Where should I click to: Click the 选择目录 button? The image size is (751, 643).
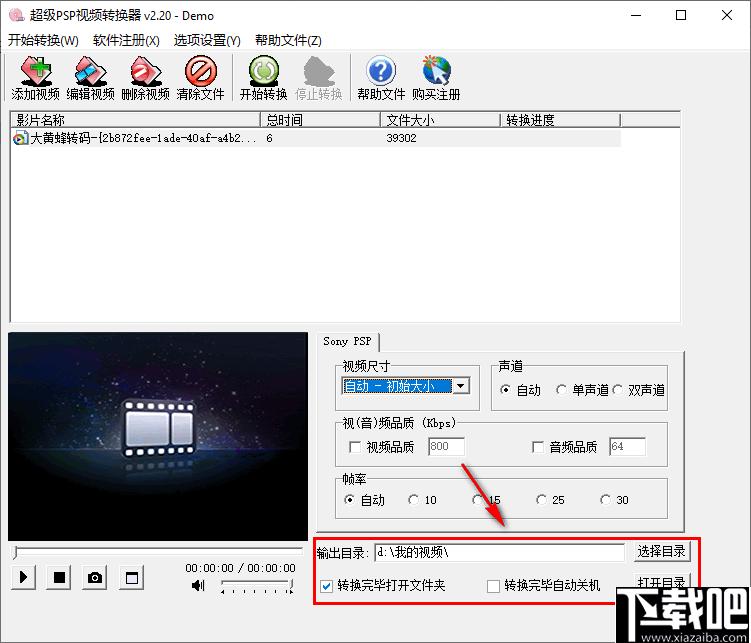coord(661,552)
